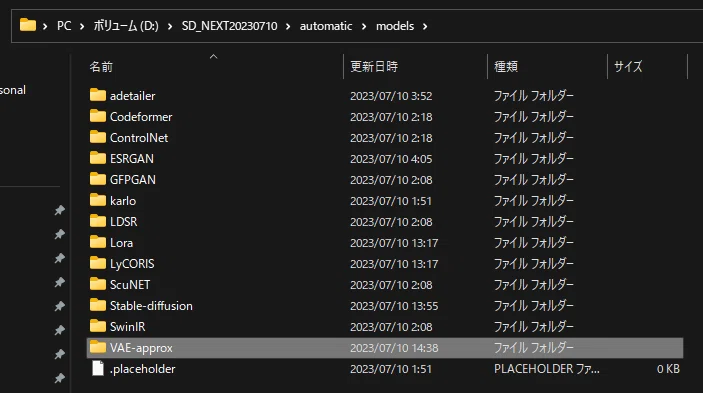Click date 2023/07/10 4:05 of ESRGAN
The image size is (703, 393).
[x=391, y=159]
